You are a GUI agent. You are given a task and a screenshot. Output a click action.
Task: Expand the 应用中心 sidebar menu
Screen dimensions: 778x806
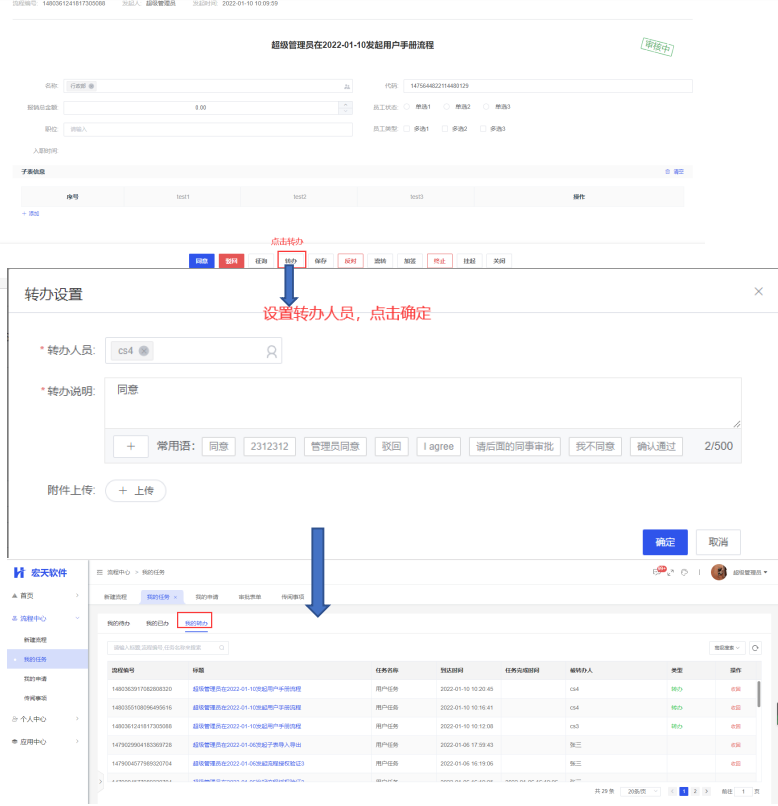45,741
